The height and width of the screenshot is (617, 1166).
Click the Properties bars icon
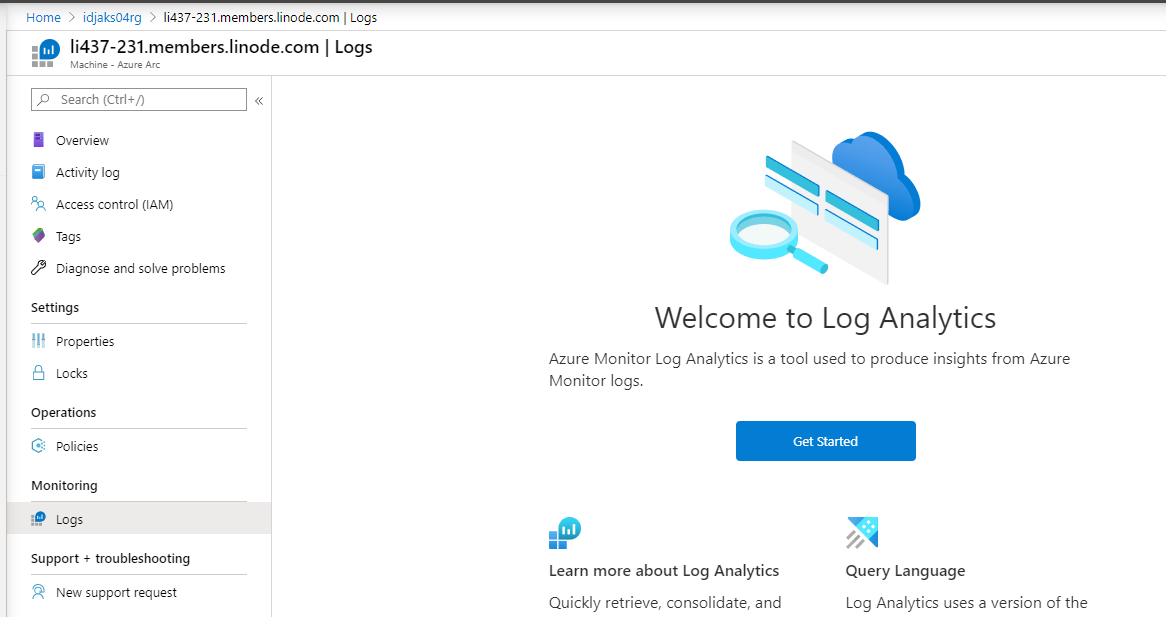click(x=39, y=340)
